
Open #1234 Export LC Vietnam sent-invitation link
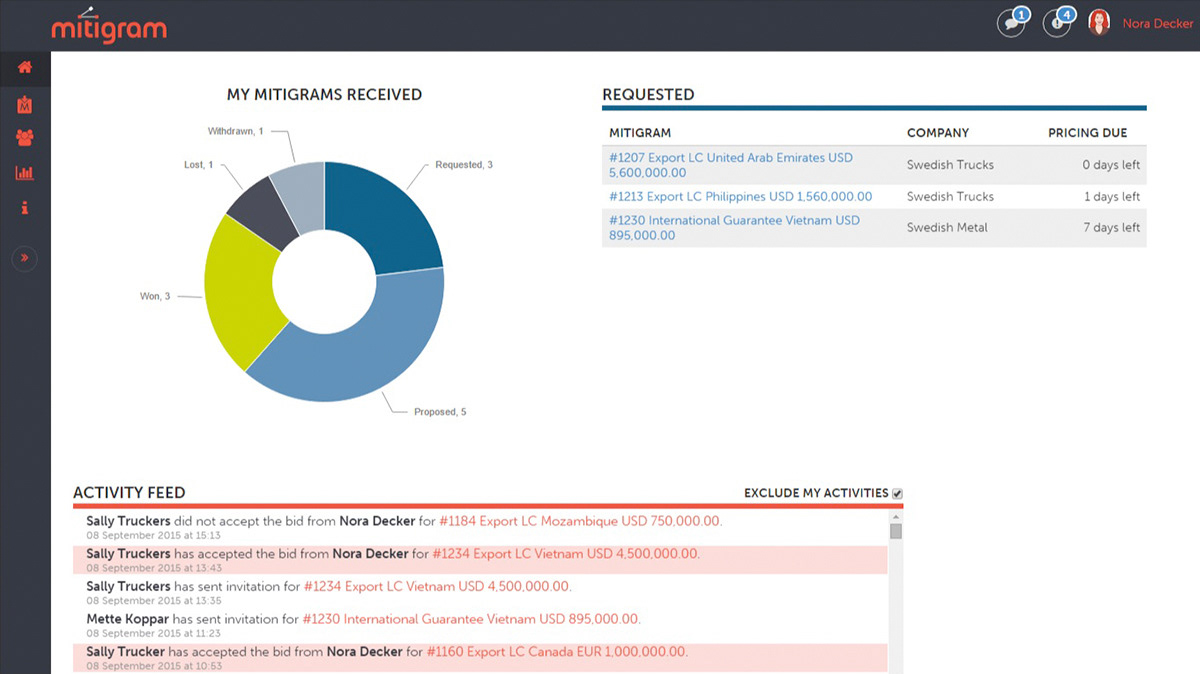[438, 586]
